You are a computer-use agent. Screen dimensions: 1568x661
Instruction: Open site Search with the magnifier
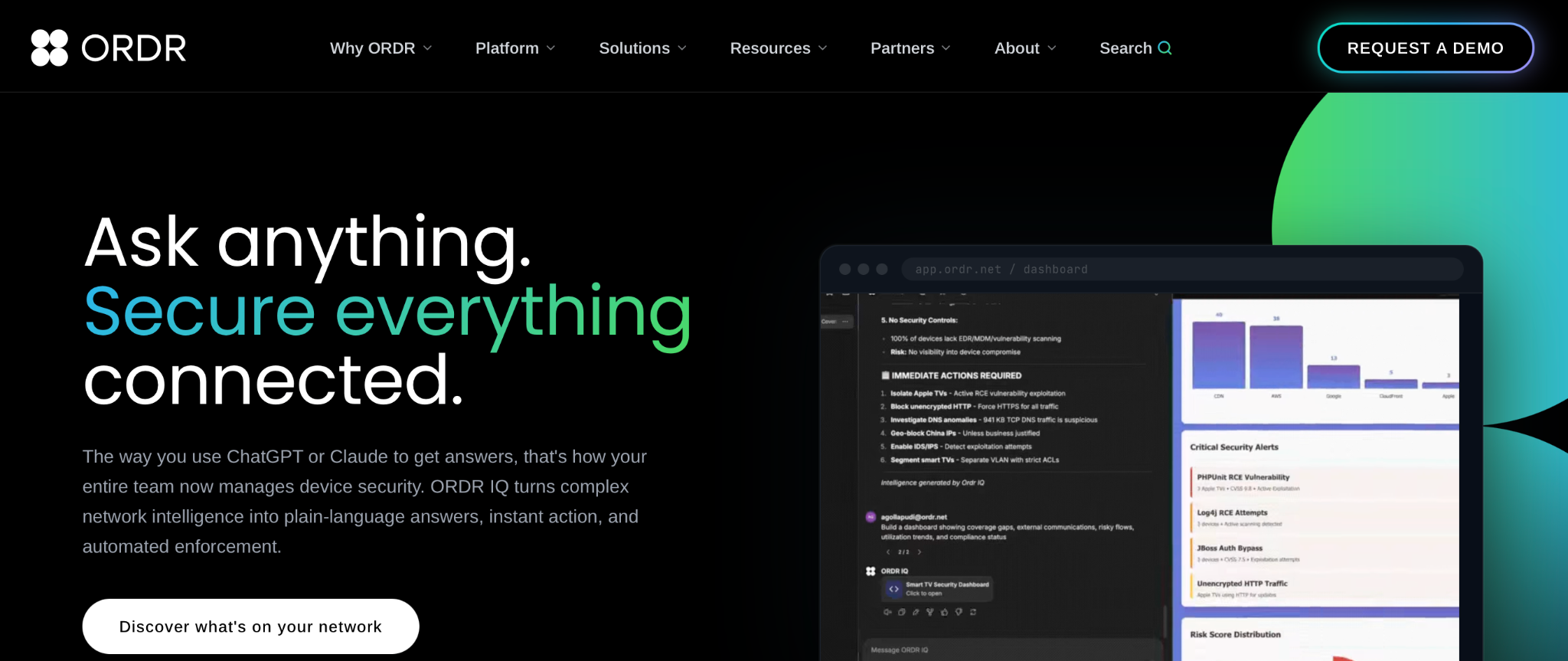[1135, 48]
